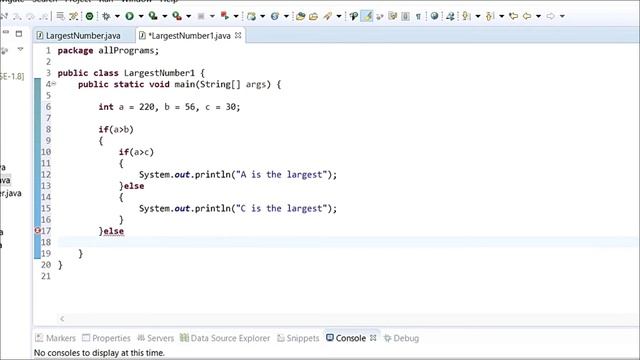
Task: Close the LargestNumber1.java editor tab
Action: click(238, 36)
